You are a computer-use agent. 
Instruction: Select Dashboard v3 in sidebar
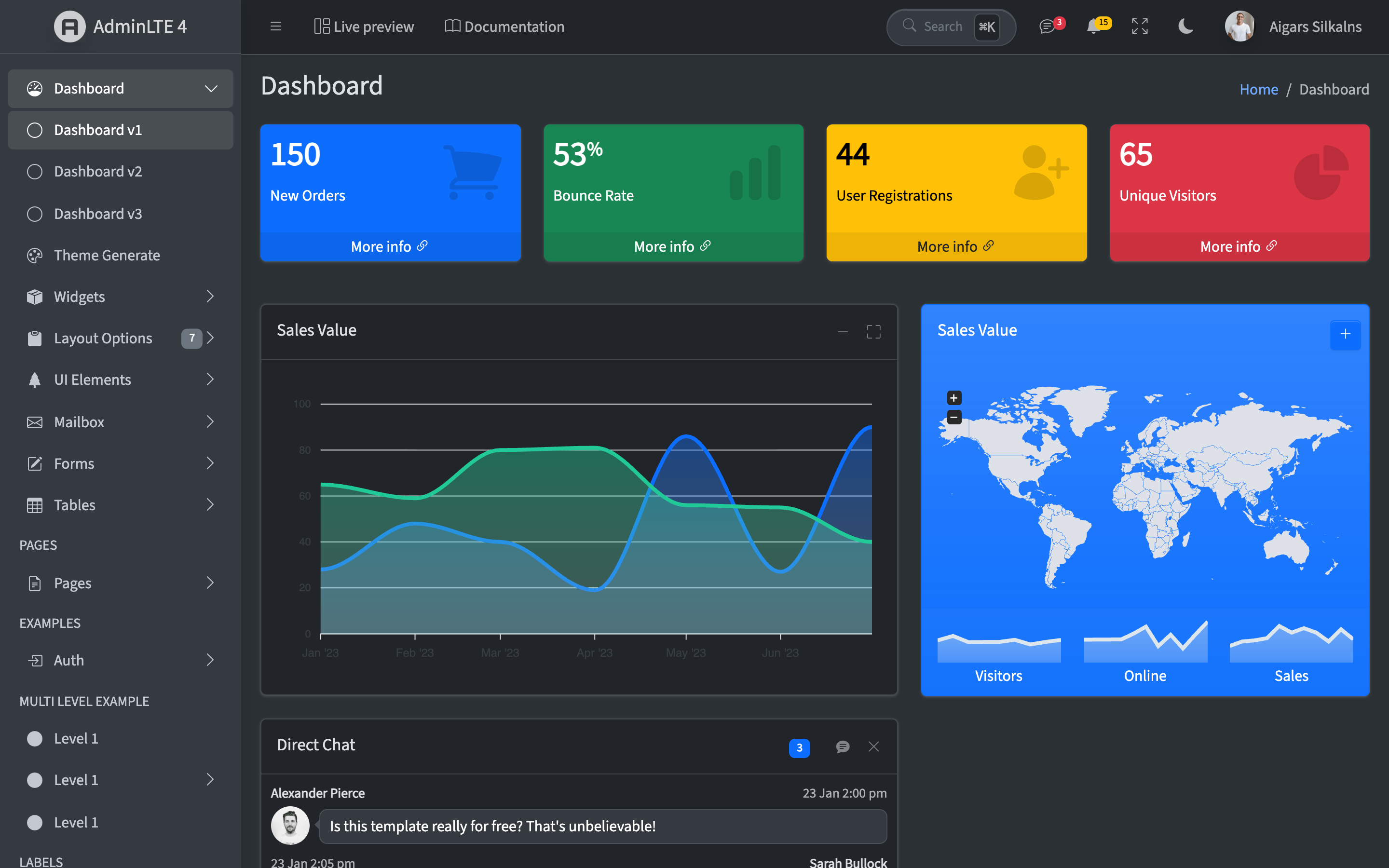[121, 214]
